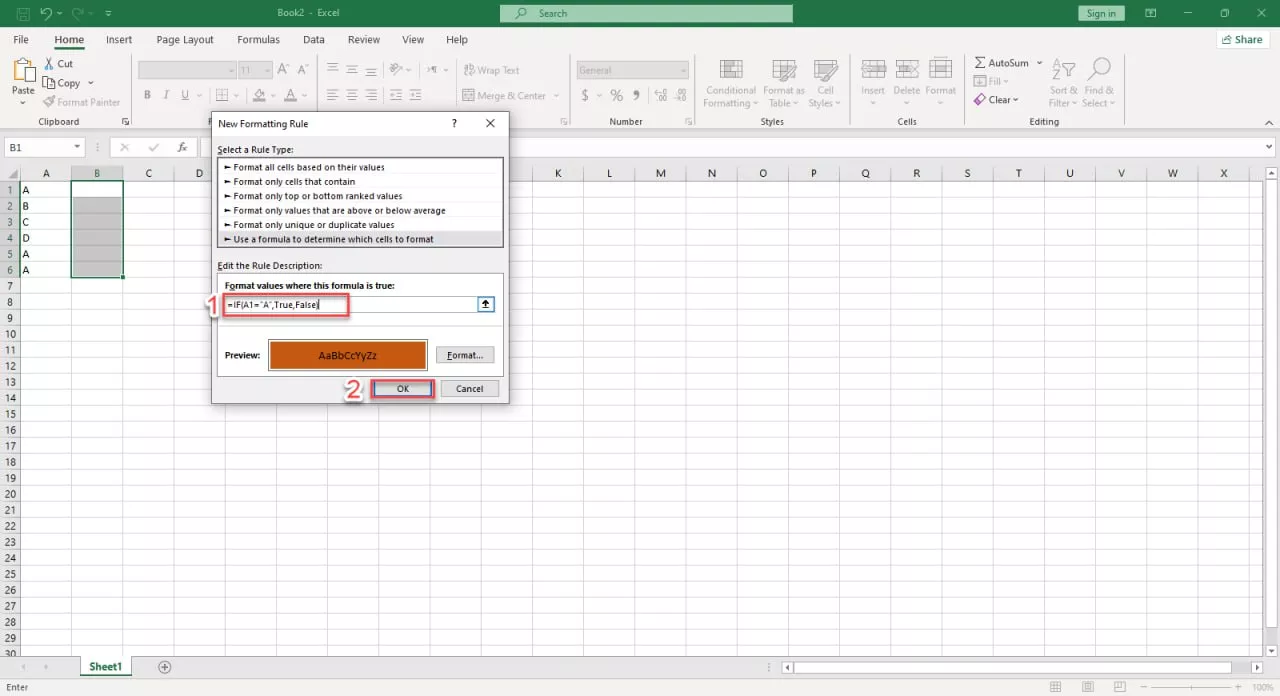
Task: Switch to the Page Layout tab
Action: pyautogui.click(x=185, y=40)
